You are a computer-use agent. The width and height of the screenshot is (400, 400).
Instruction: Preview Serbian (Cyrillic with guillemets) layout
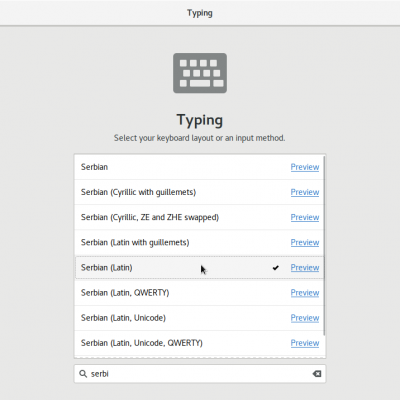click(305, 192)
